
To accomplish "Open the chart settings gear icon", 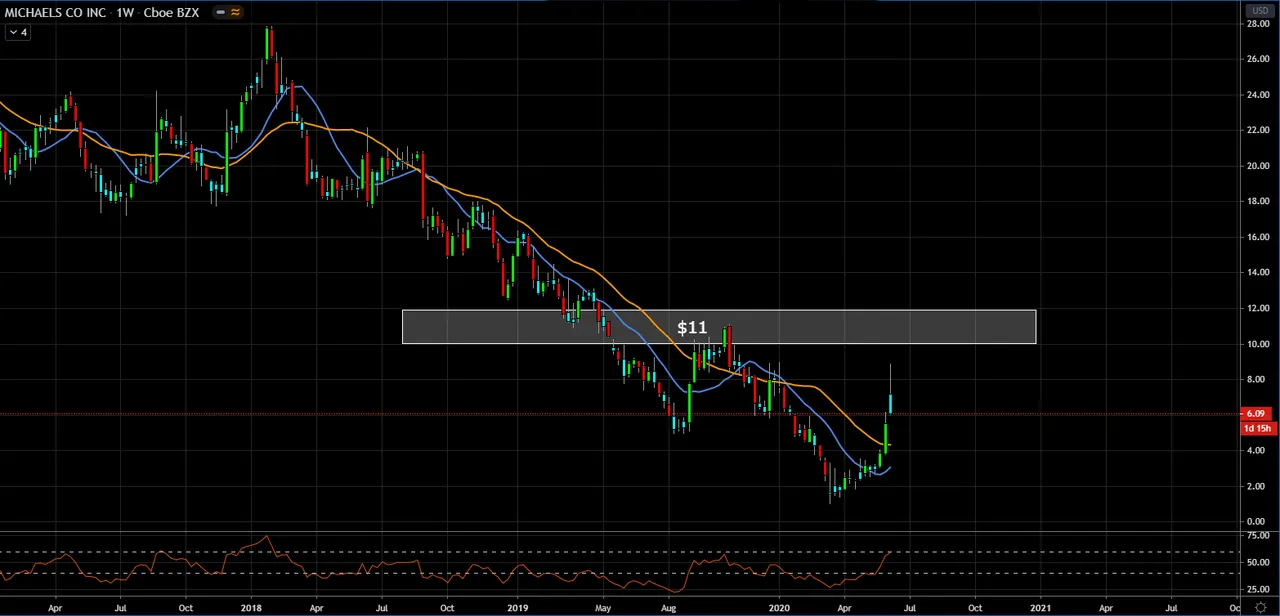I will [1260, 607].
